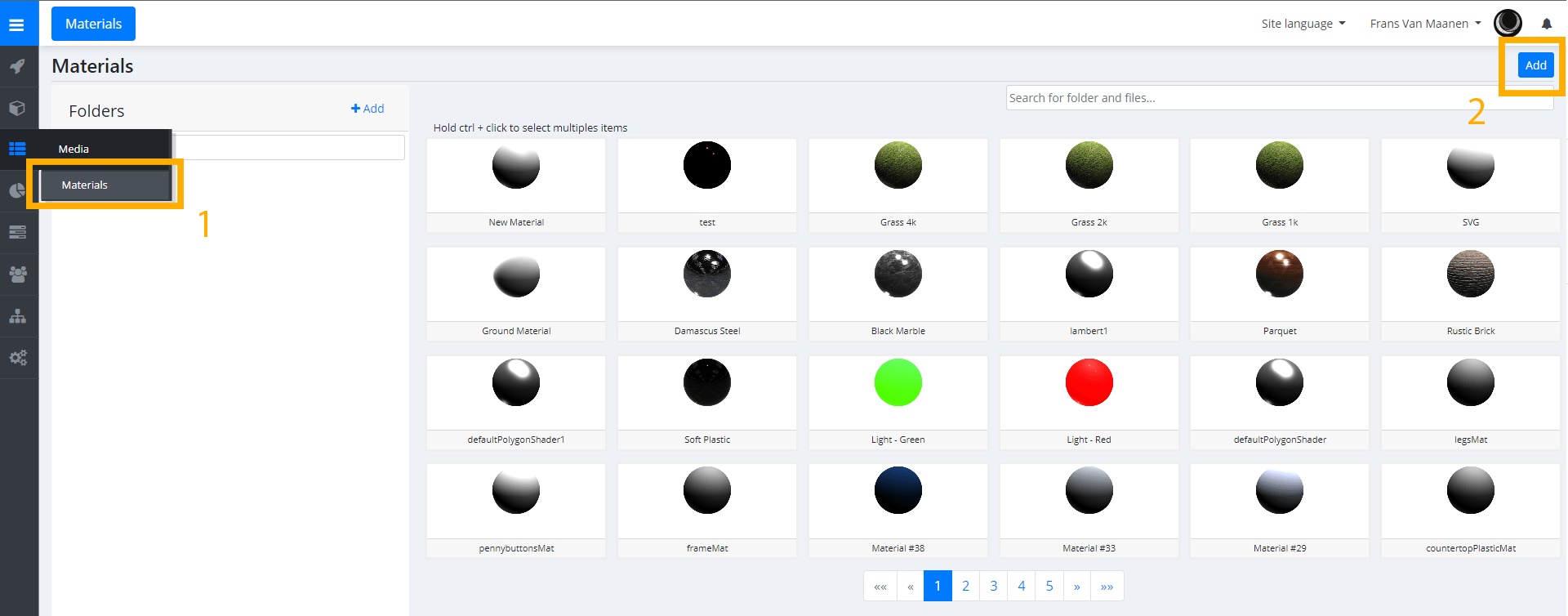Image resolution: width=1568 pixels, height=616 pixels.
Task: Click pagination page 1
Action: coord(938,586)
